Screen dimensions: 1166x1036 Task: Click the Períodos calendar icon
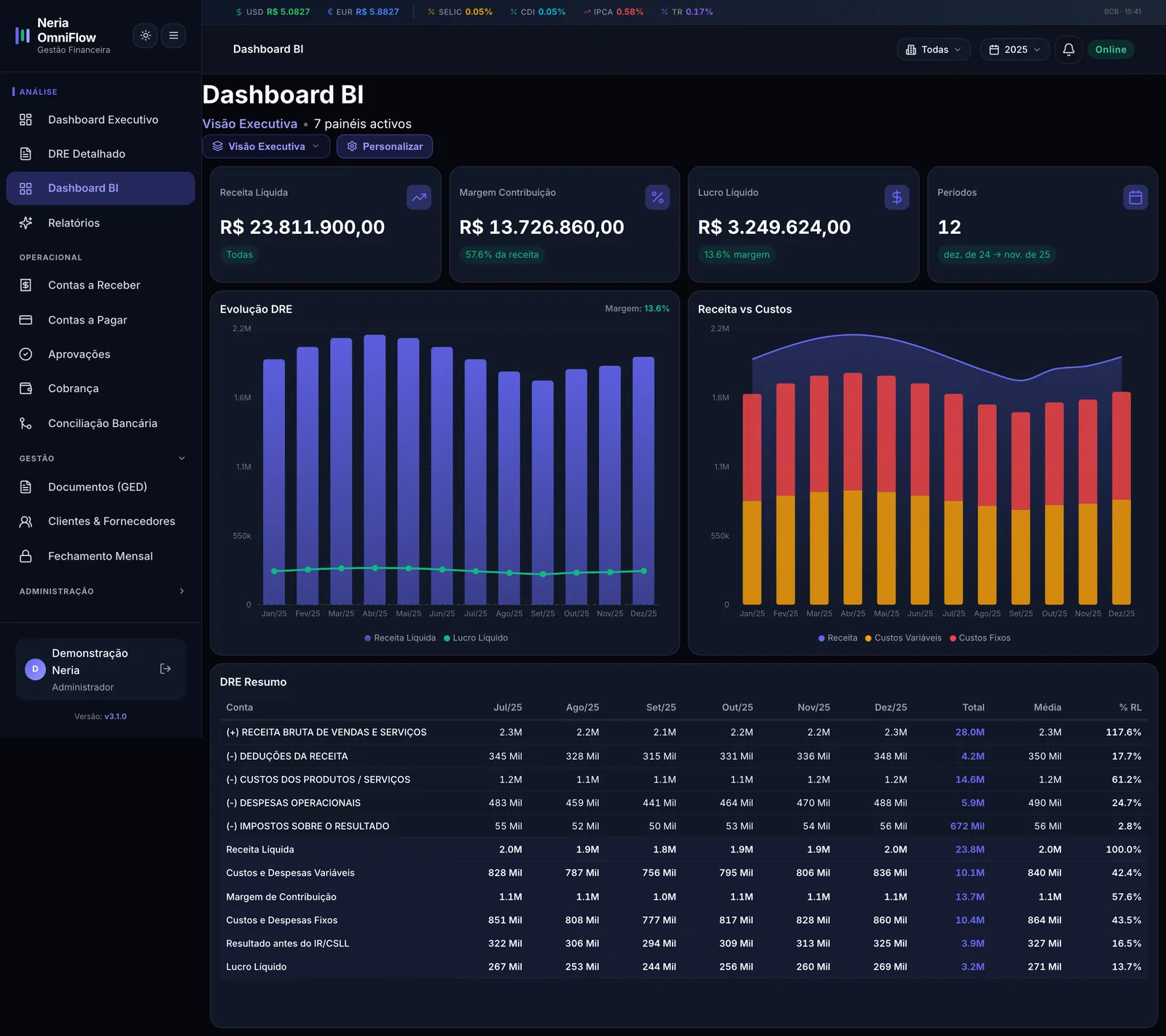coord(1135,197)
